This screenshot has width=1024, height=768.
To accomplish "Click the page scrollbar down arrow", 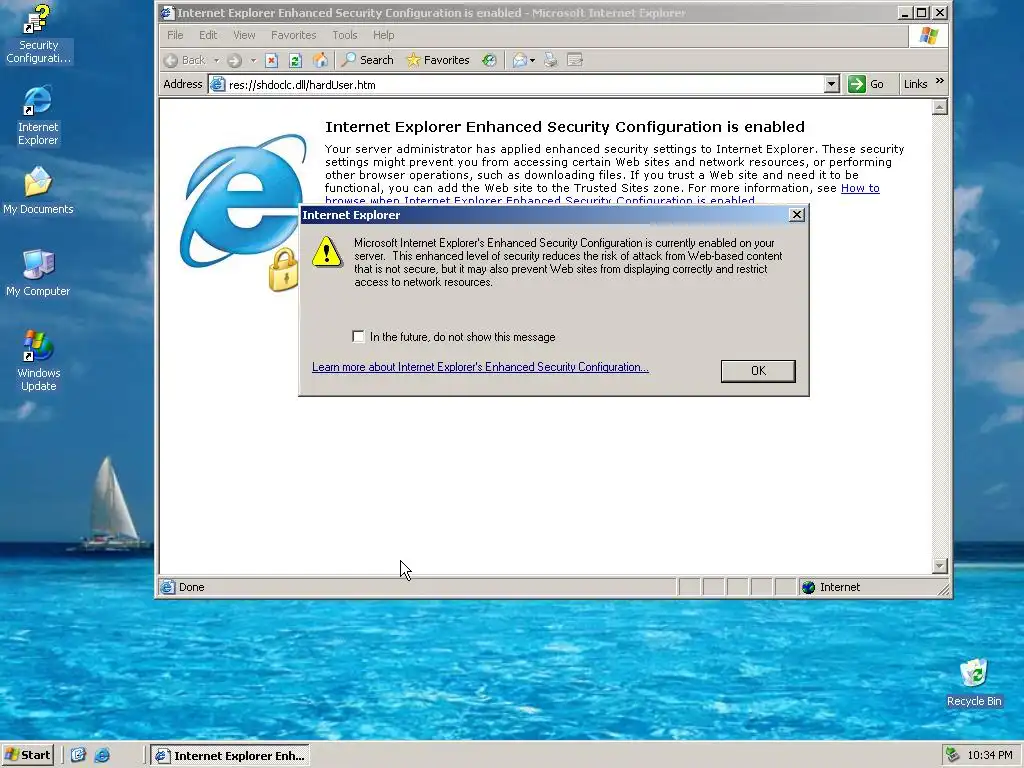I will point(940,566).
